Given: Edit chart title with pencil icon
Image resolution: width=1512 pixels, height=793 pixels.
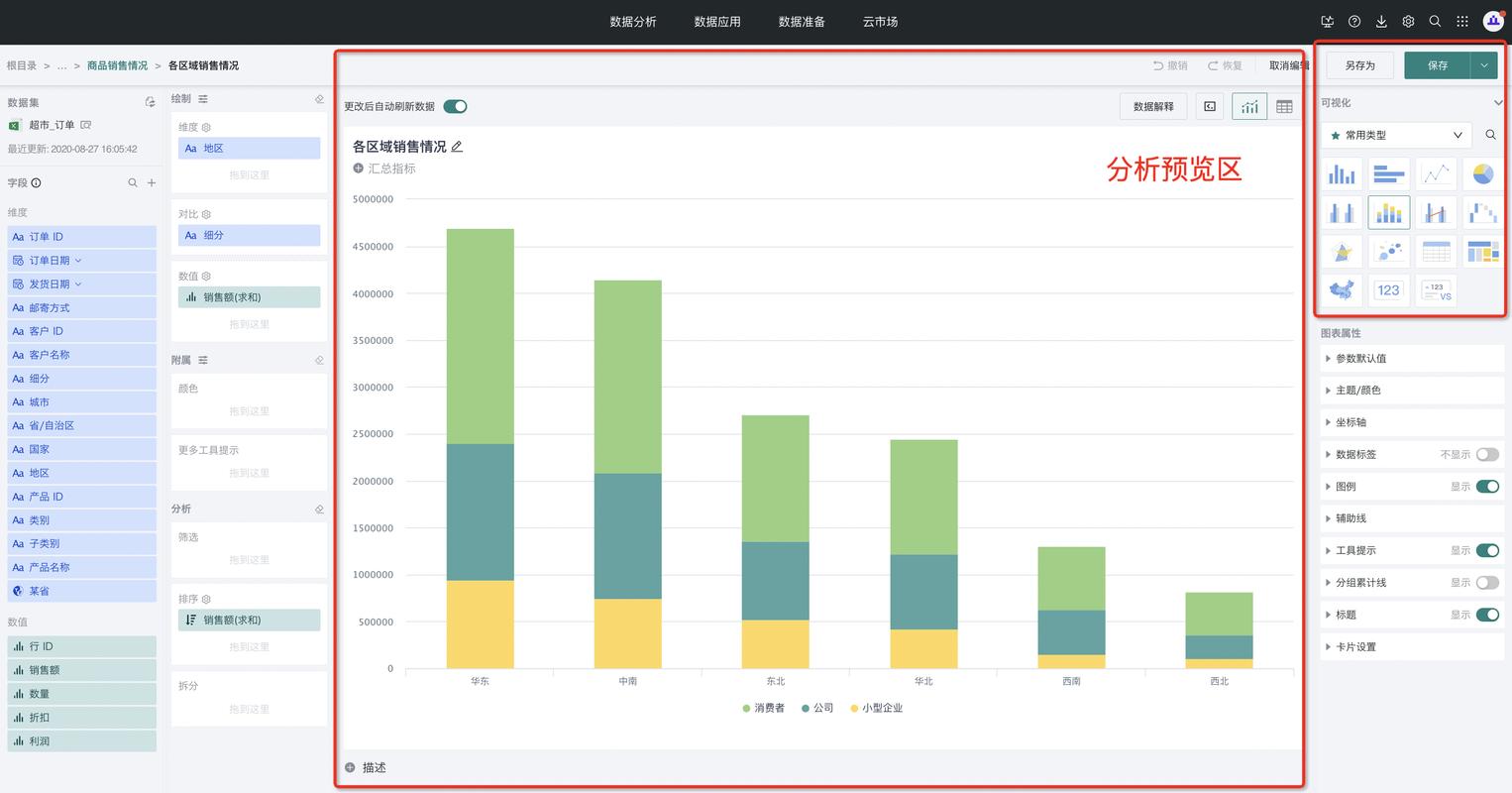Looking at the screenshot, I should (x=457, y=147).
